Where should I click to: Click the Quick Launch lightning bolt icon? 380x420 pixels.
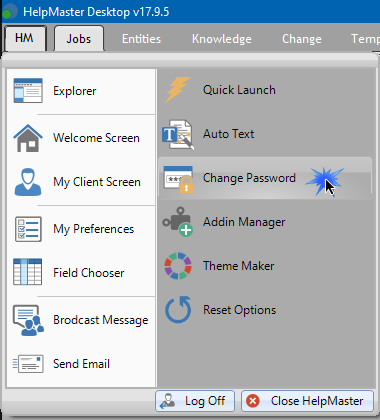tap(178, 90)
